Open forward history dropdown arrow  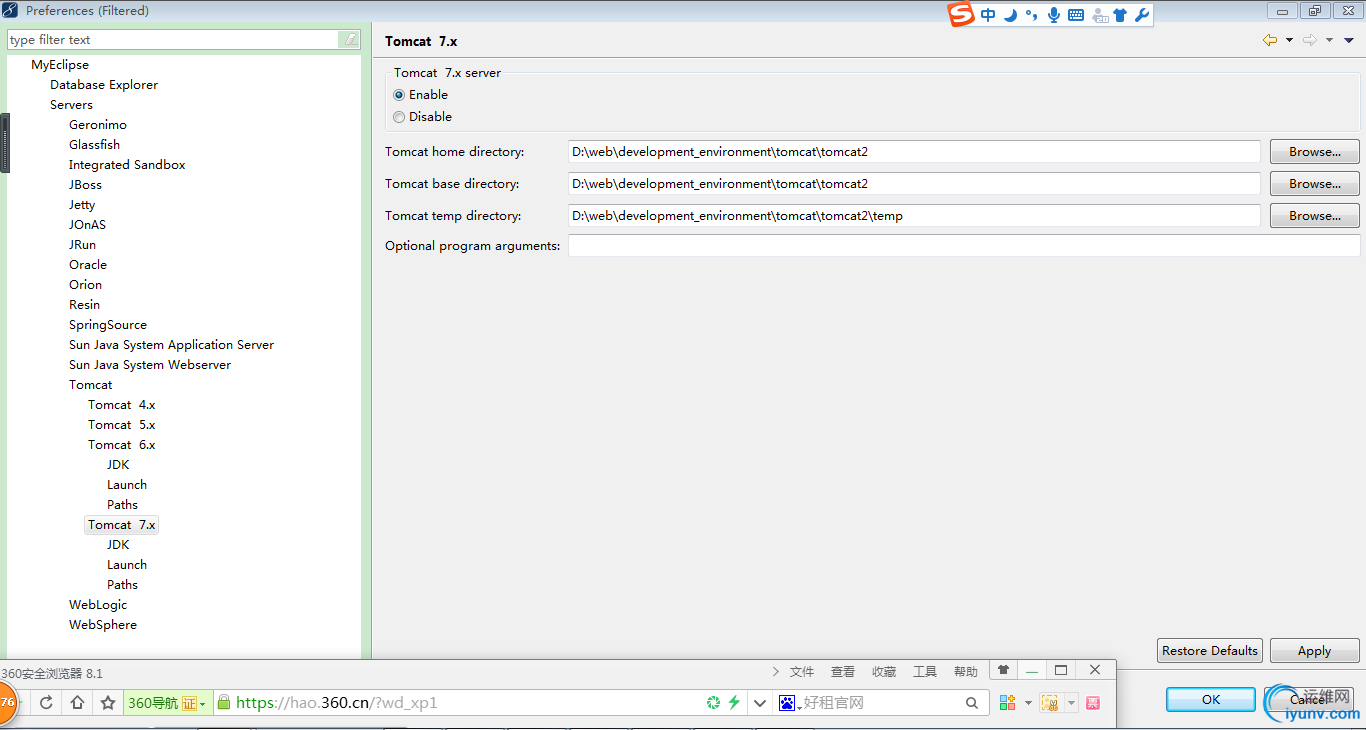[1329, 40]
